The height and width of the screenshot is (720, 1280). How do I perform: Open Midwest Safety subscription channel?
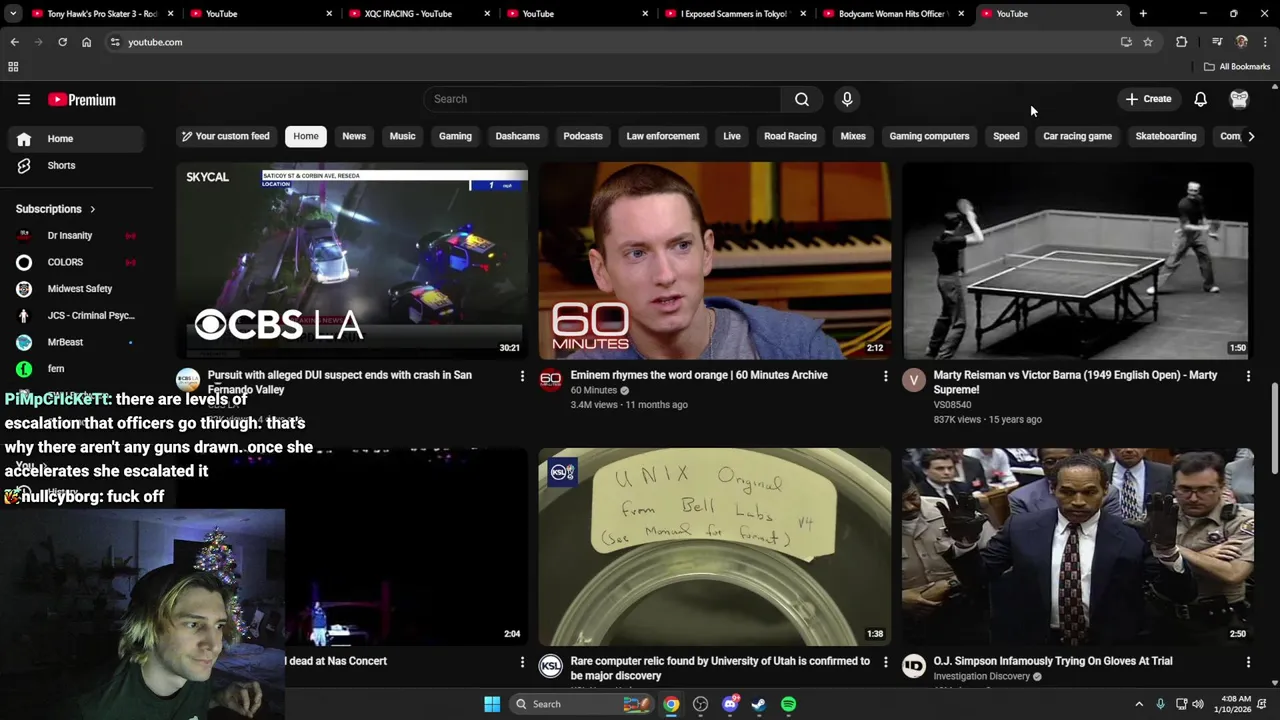click(76, 289)
